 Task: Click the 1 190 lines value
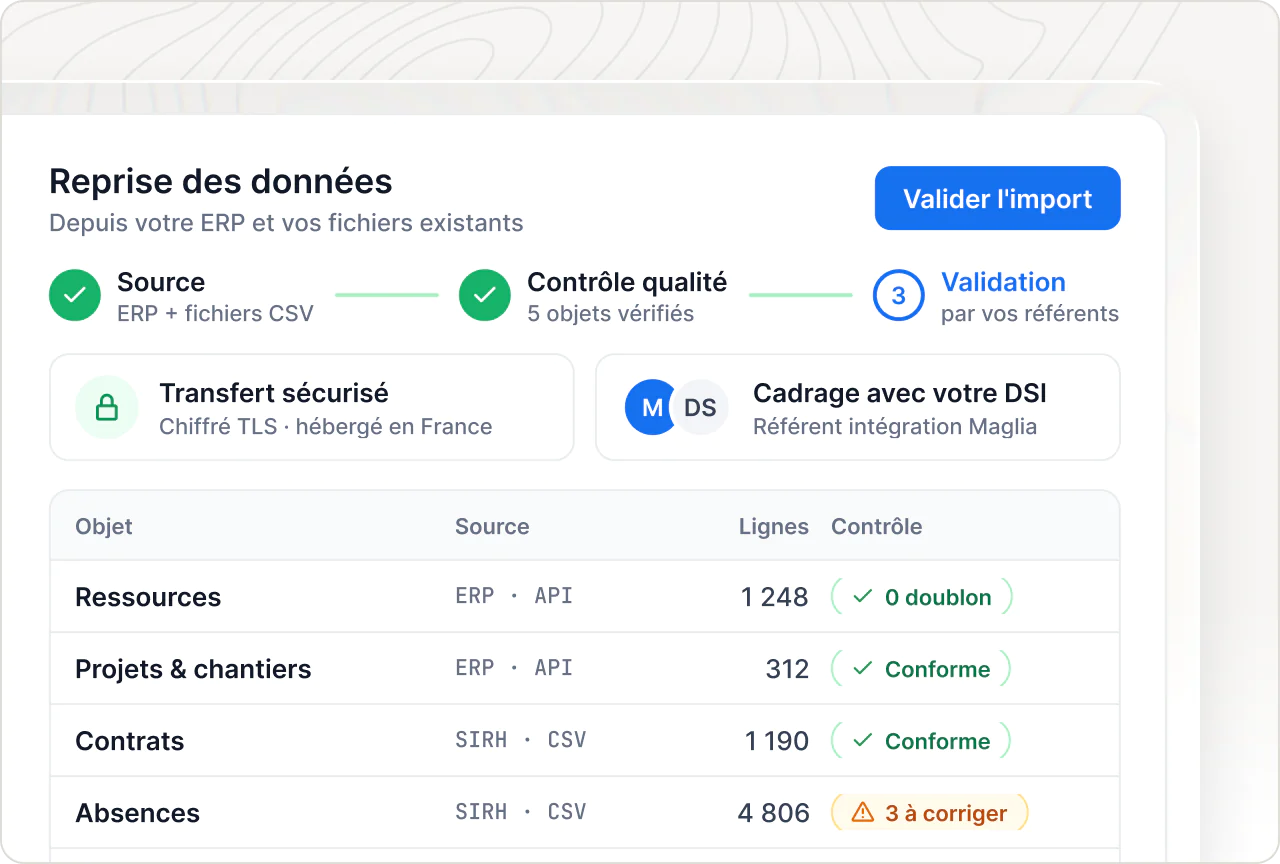777,741
